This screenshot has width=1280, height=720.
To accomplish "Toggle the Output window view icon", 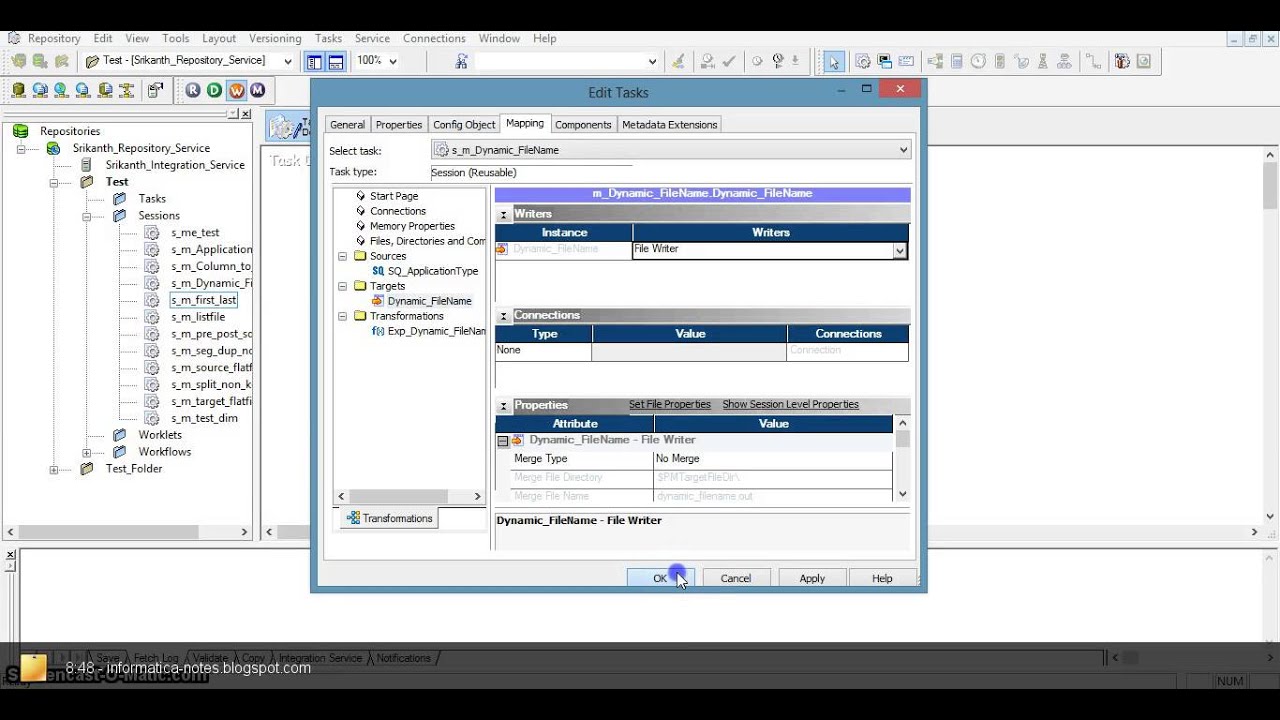I will pyautogui.click(x=336, y=61).
